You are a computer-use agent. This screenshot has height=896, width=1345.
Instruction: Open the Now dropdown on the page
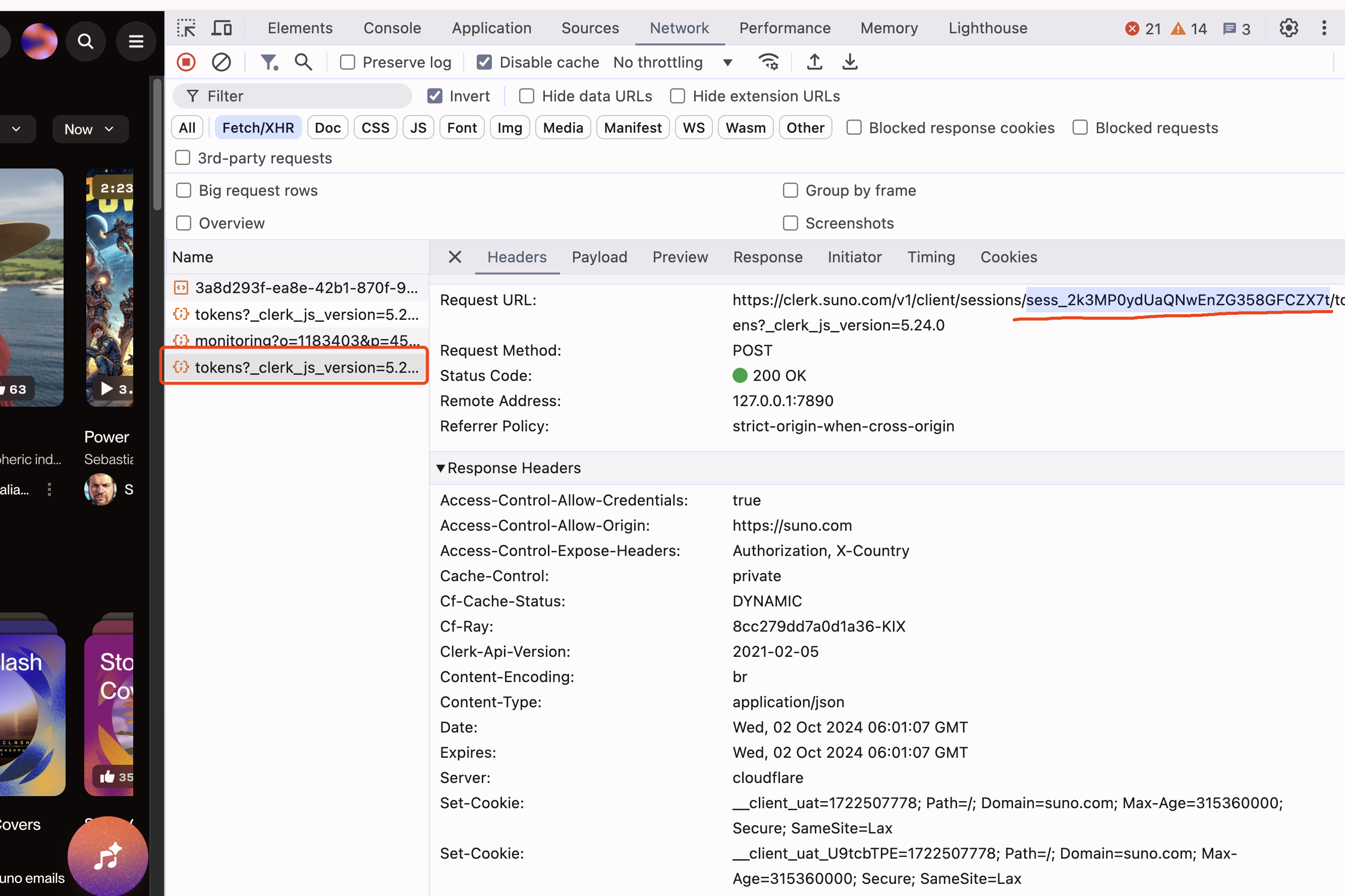pos(90,129)
